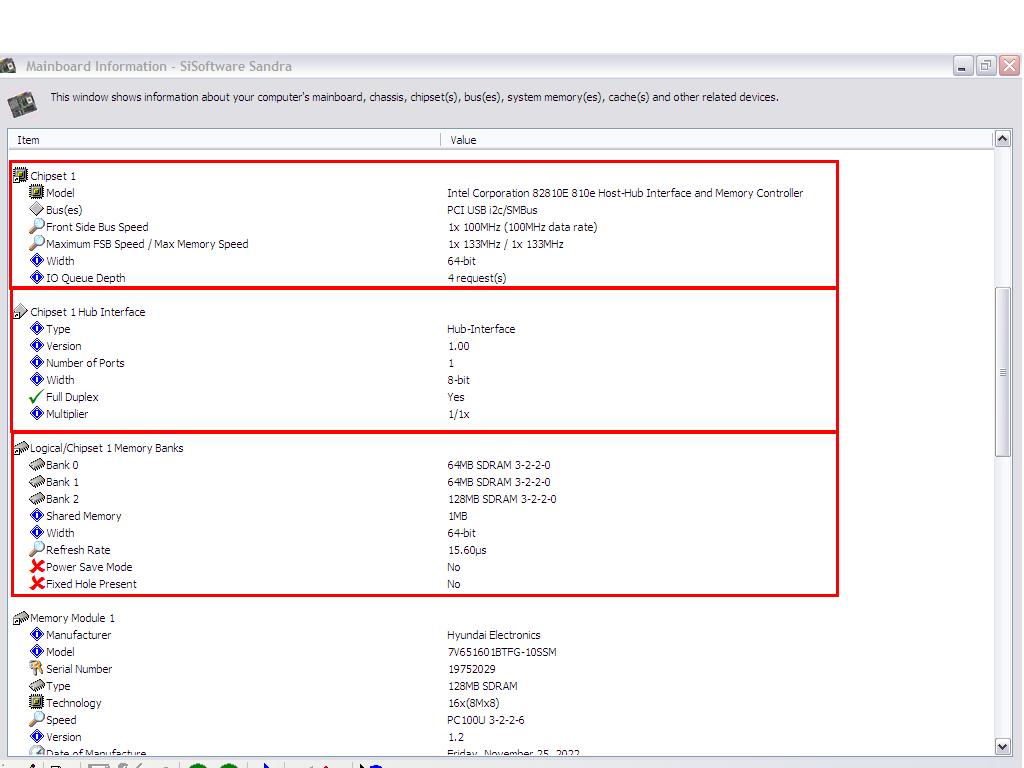The image size is (1024, 768).
Task: Select the serial number value '19752029'
Action: click(472, 669)
